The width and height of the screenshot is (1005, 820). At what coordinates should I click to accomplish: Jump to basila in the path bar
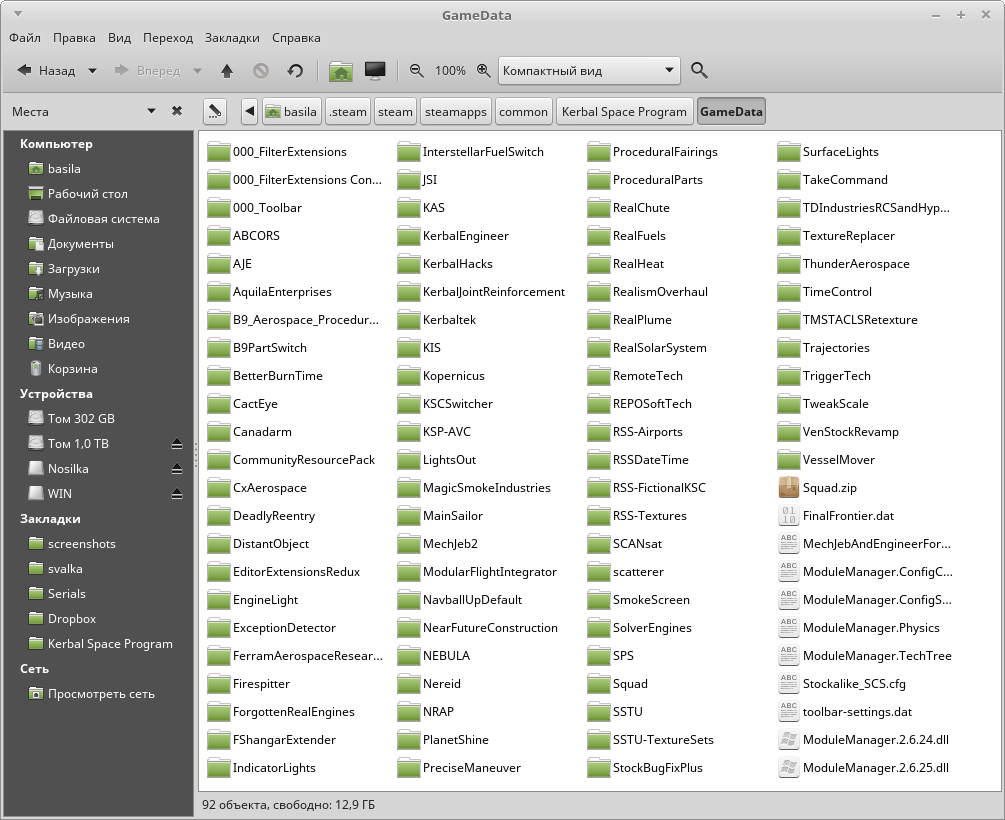pos(291,112)
